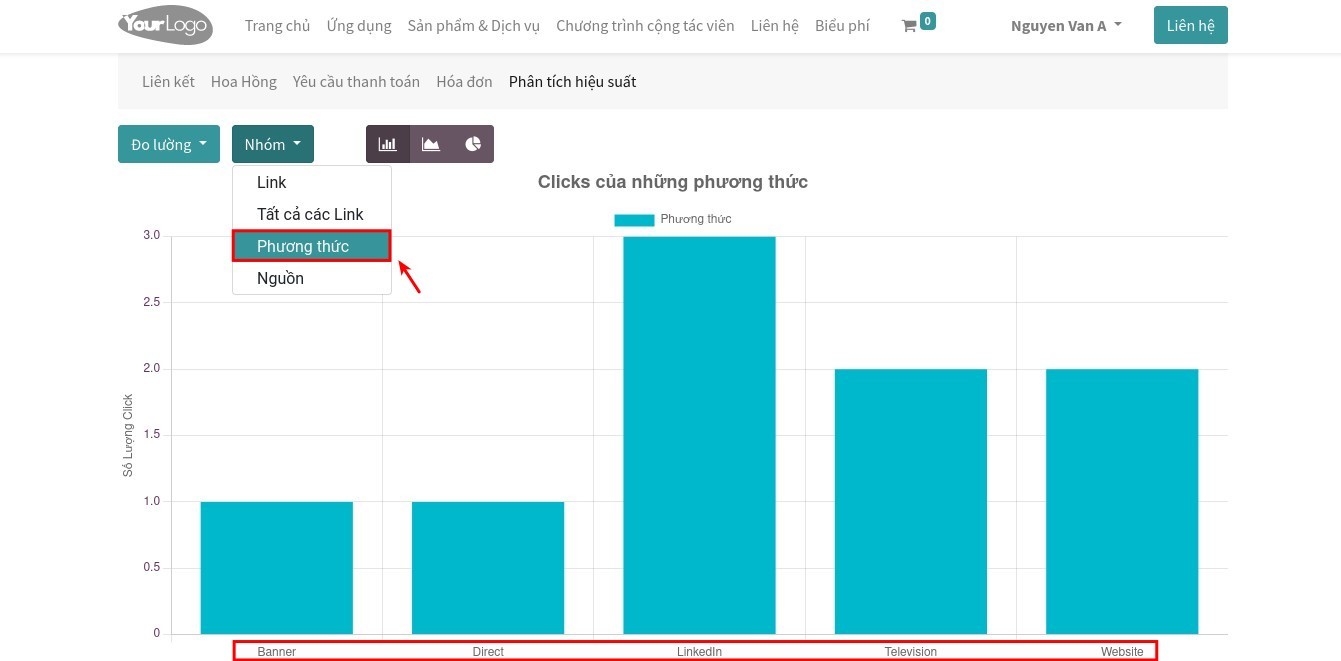The width and height of the screenshot is (1341, 661).
Task: Click the chart title Clicks của những phương thức
Action: pyautogui.click(x=673, y=182)
